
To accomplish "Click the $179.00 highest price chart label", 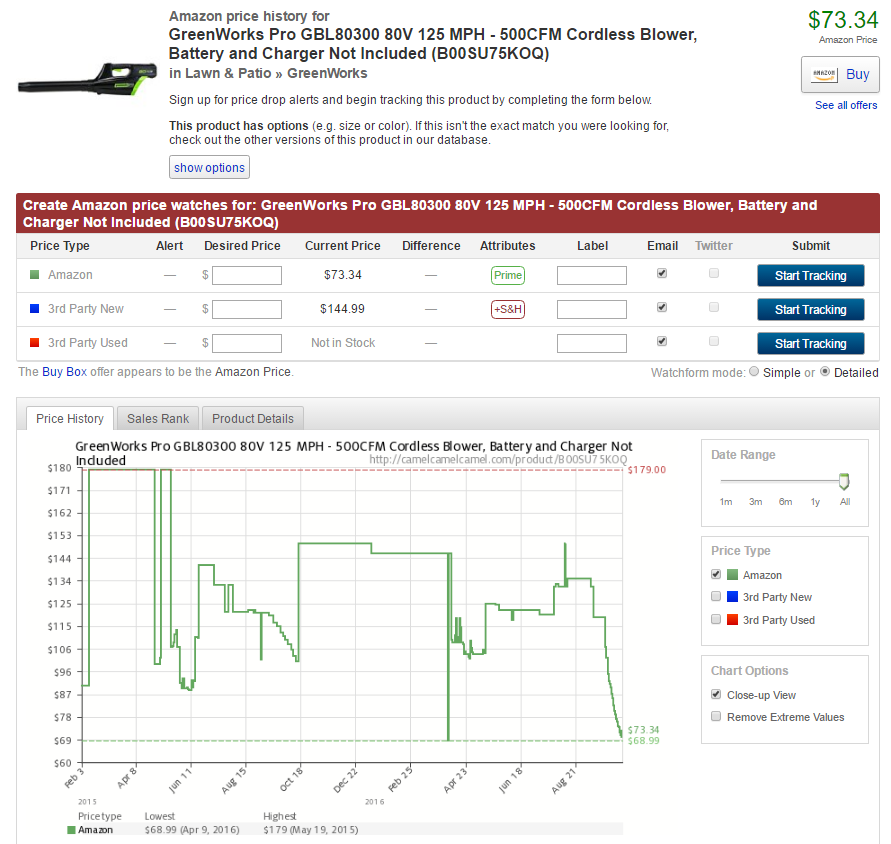I will [647, 470].
